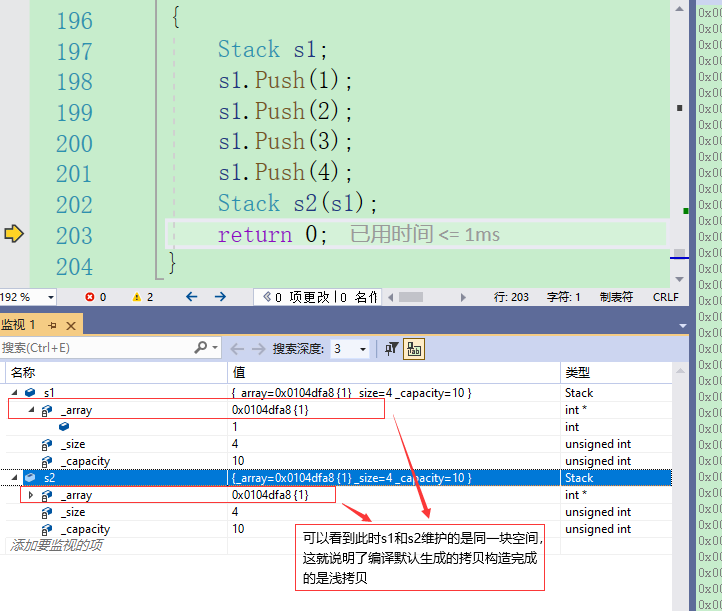Click 添加要监视的项 to add watch item
The height and width of the screenshot is (611, 722).
[x=56, y=546]
